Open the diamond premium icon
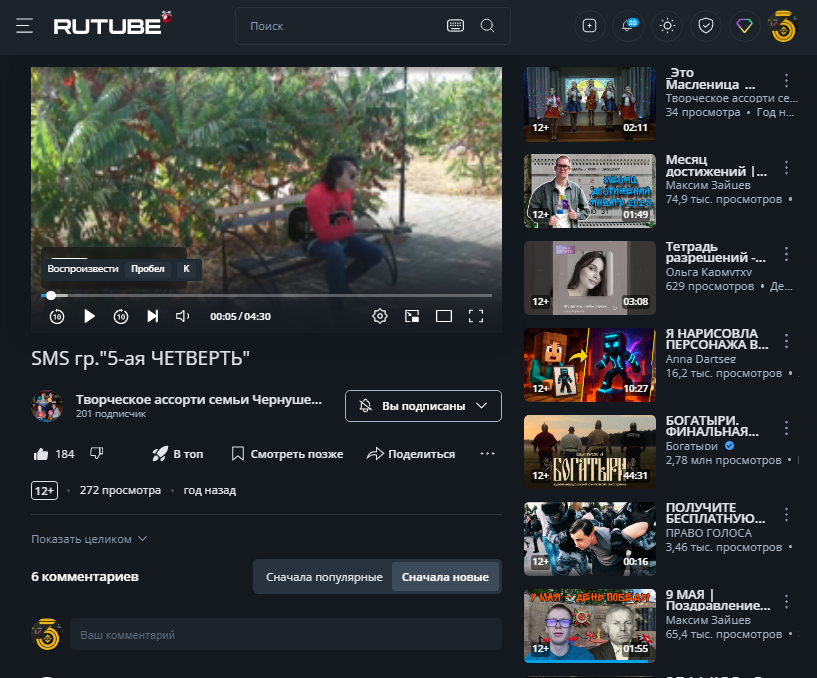Screen dimensions: 817x678 (x=744, y=26)
